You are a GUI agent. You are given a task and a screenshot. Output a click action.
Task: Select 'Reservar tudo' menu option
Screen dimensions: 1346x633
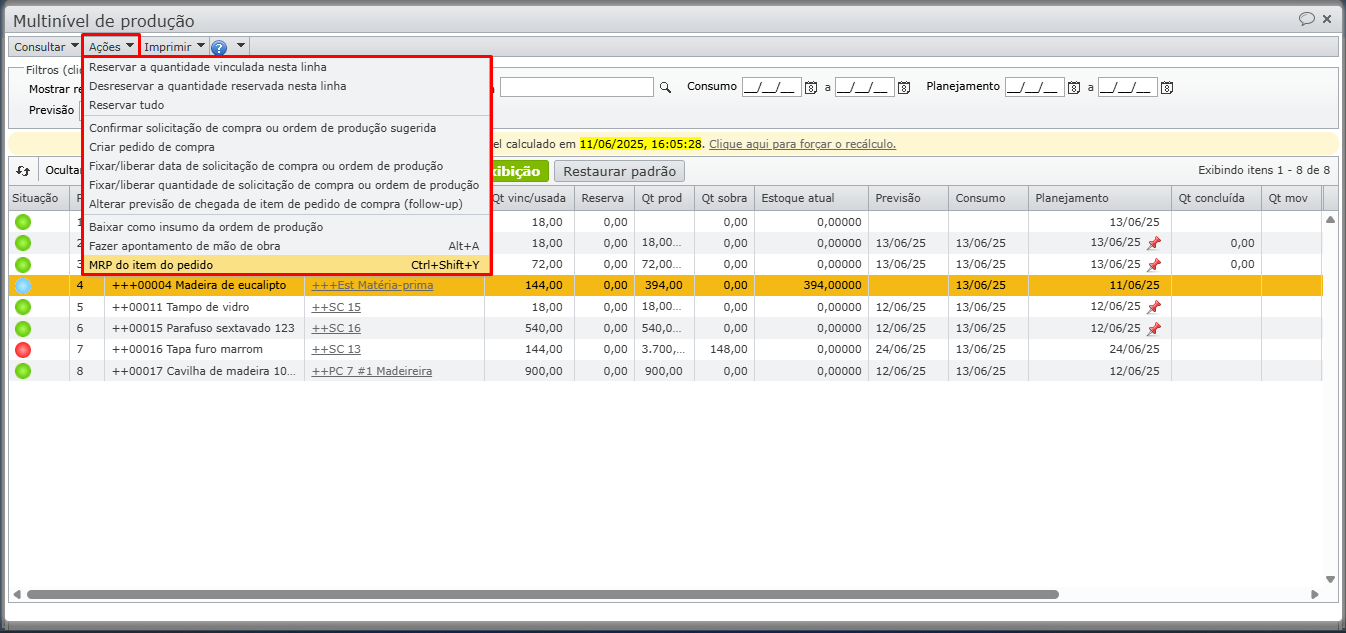coord(126,105)
